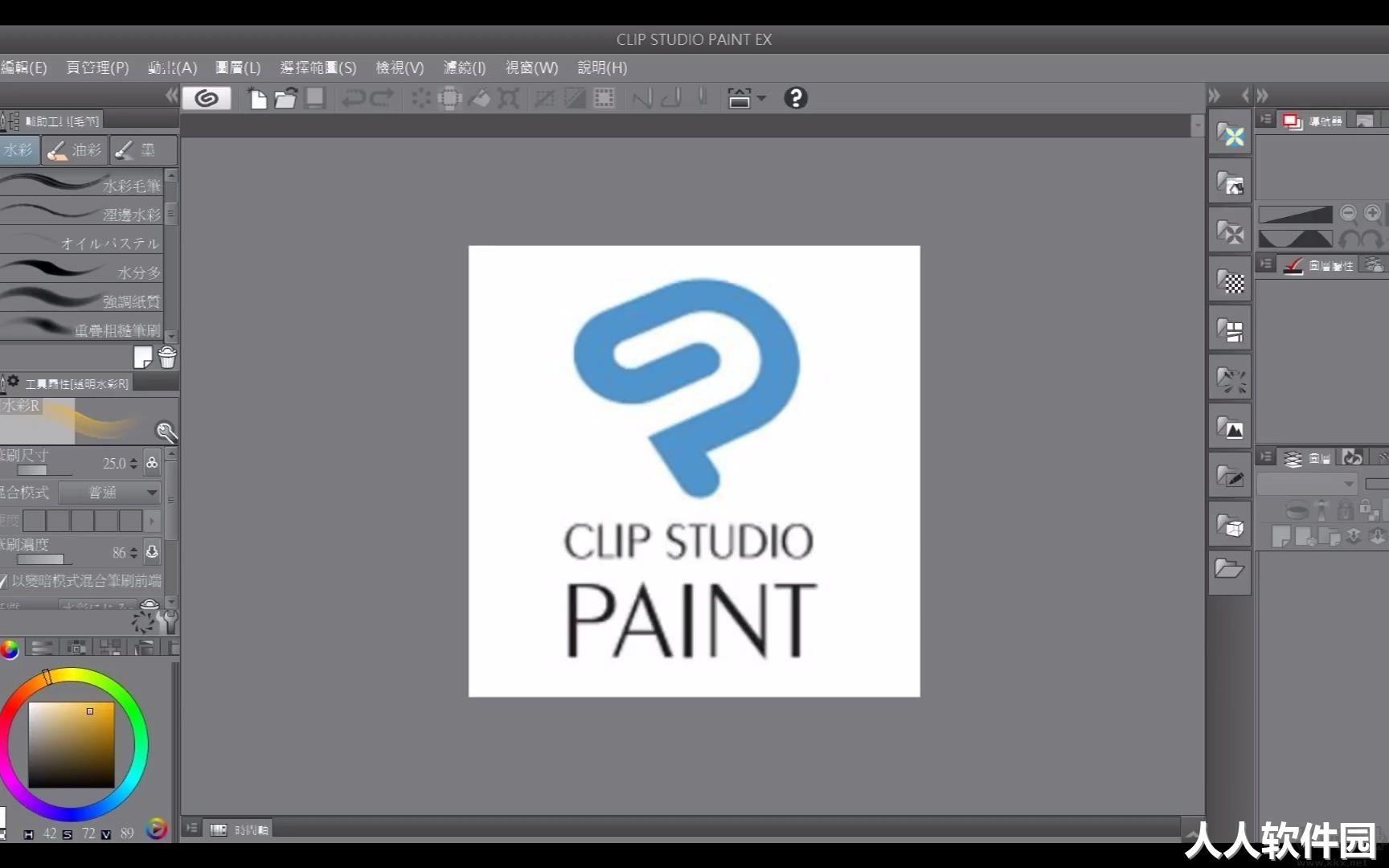Select the 水彩毛筆 brush
Image resolution: width=1389 pixels, height=868 pixels.
tap(81, 183)
